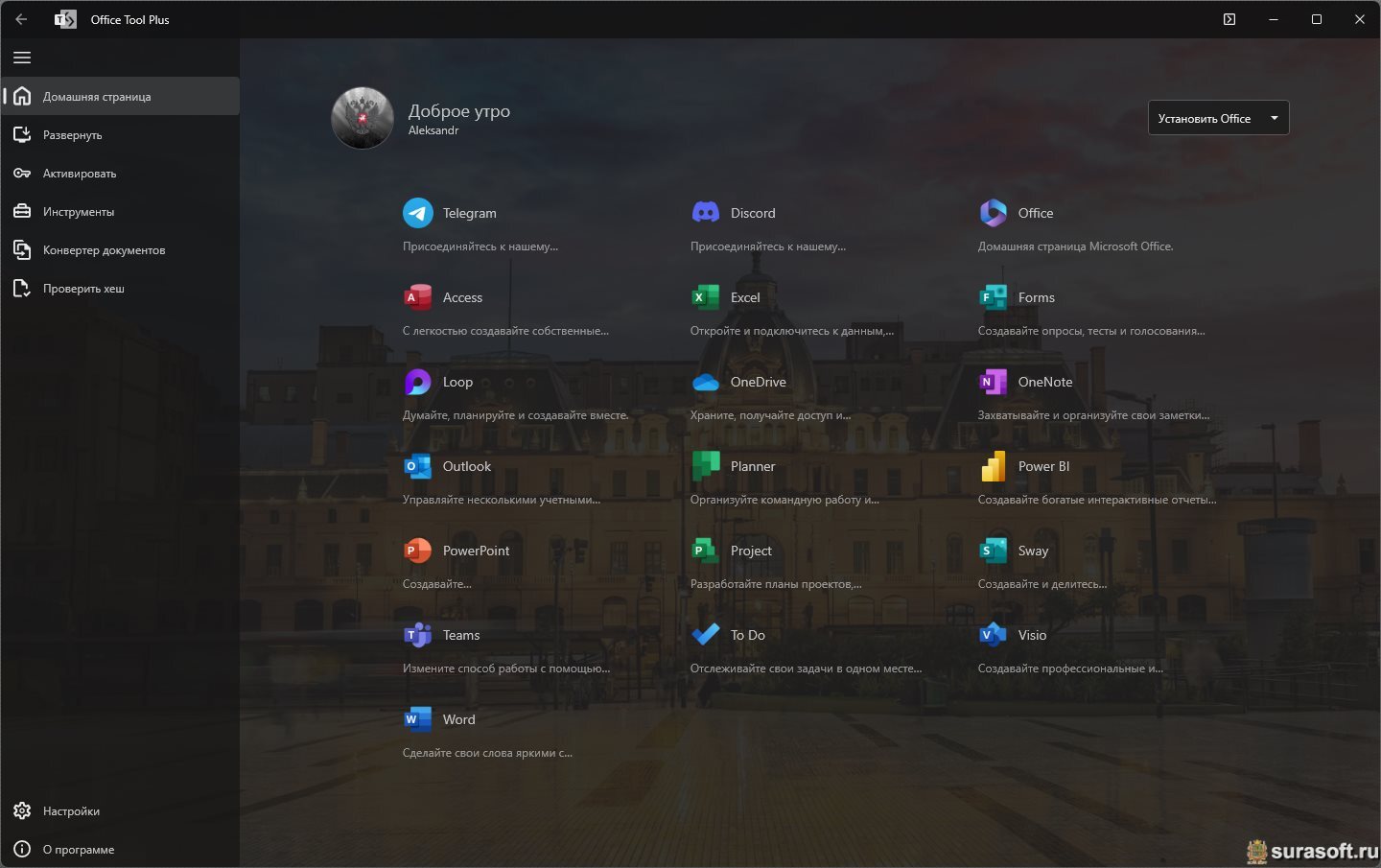
Task: Expand the Установить Office dropdown arrow
Action: pyautogui.click(x=1275, y=118)
